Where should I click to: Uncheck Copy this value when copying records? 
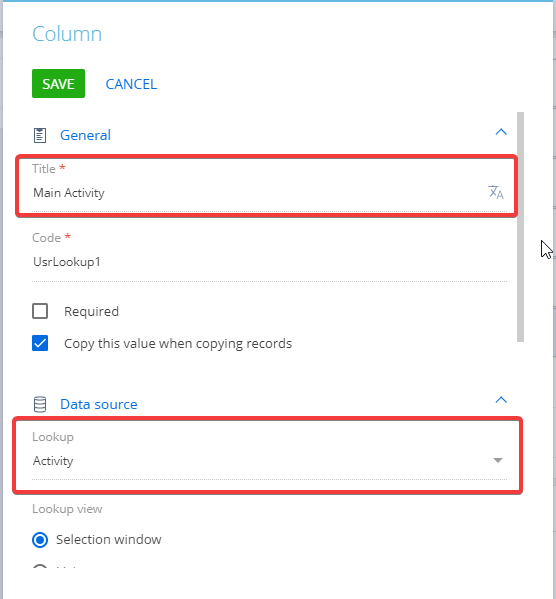coord(40,343)
